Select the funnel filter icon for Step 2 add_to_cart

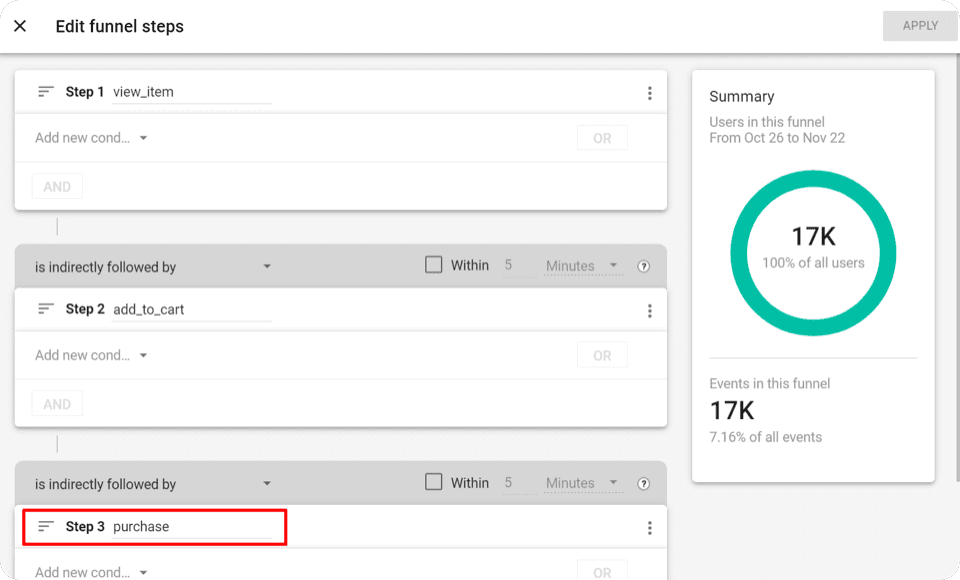[46, 309]
